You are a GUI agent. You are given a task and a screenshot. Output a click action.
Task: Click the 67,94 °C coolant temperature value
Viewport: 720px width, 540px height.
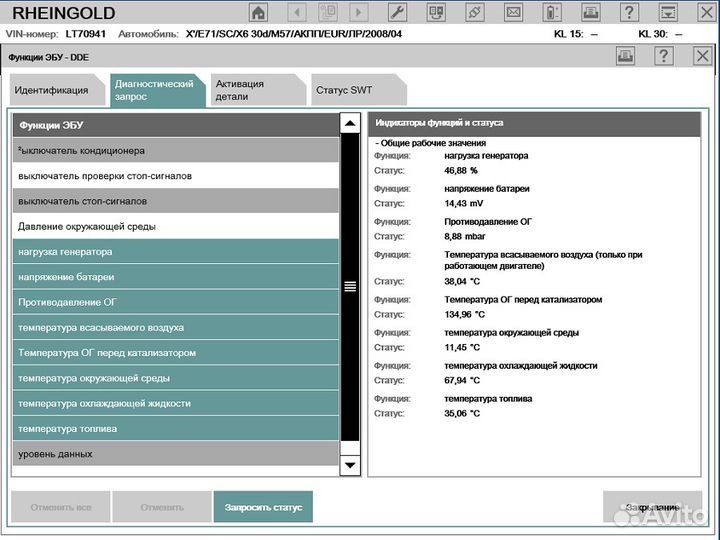click(462, 381)
